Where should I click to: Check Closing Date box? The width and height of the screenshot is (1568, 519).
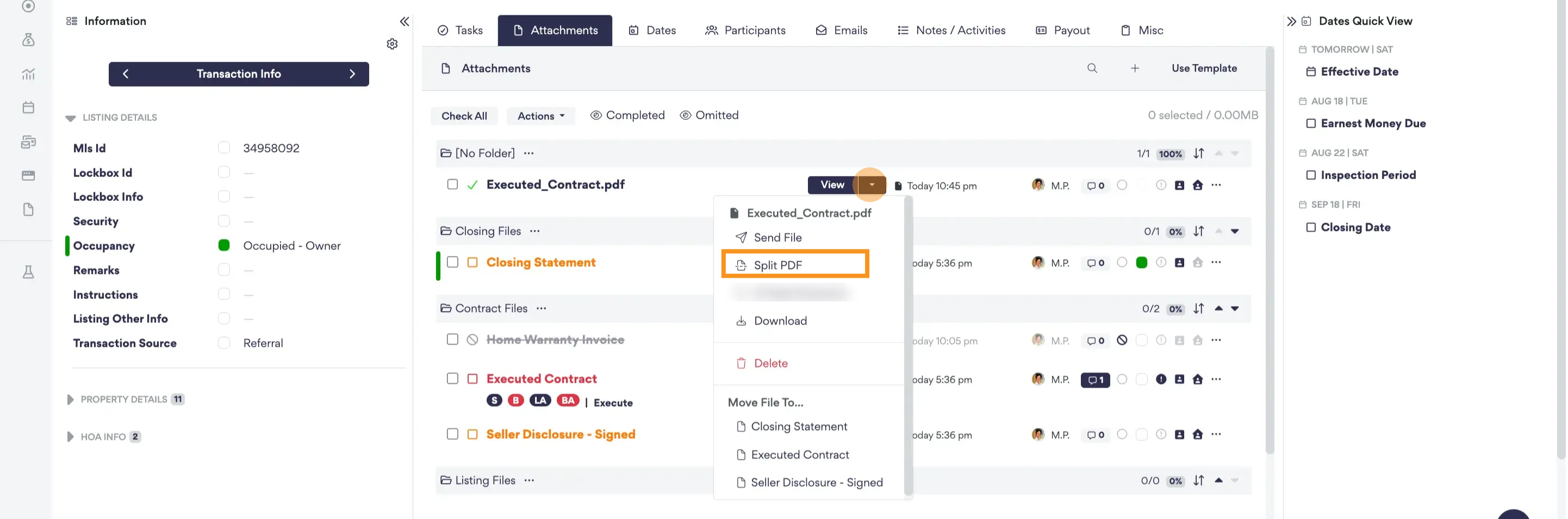(1310, 227)
